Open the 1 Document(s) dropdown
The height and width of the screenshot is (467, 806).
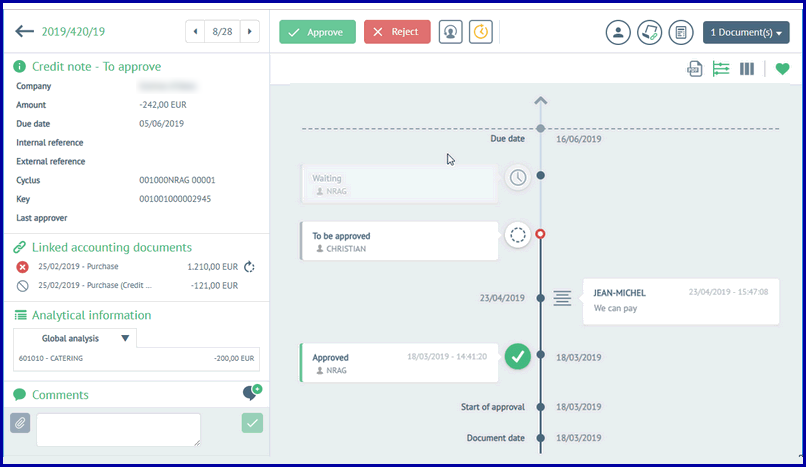746,32
